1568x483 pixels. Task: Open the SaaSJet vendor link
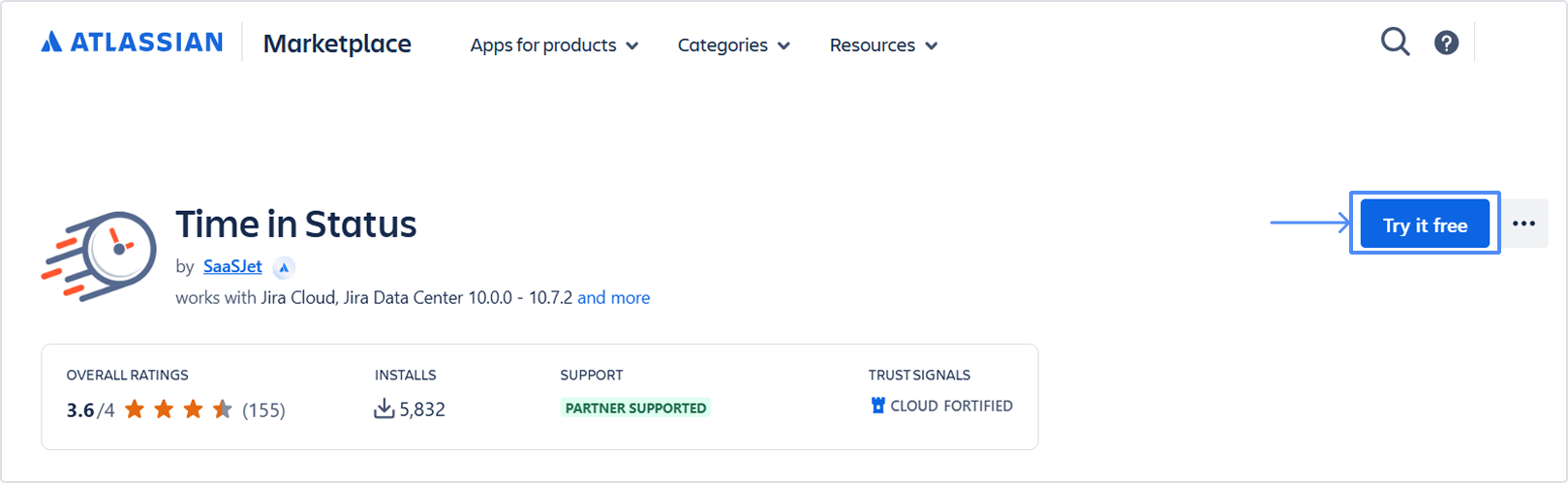[232, 266]
